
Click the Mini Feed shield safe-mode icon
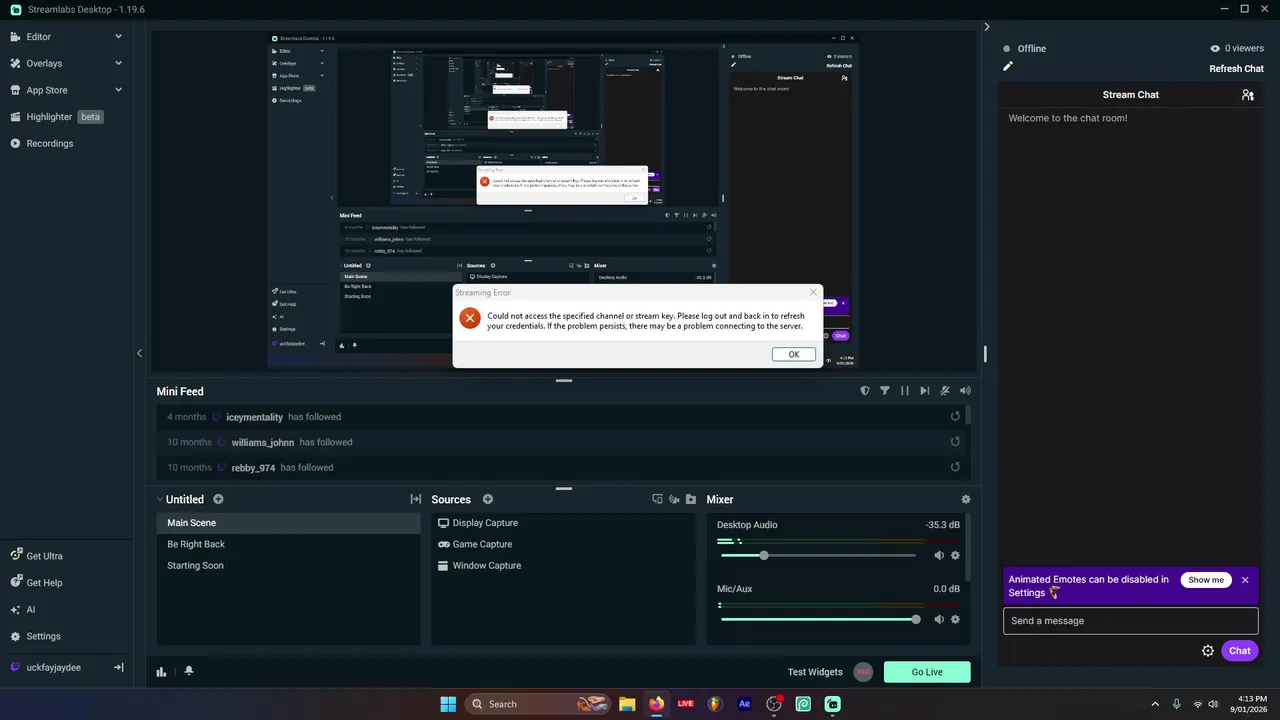[865, 391]
